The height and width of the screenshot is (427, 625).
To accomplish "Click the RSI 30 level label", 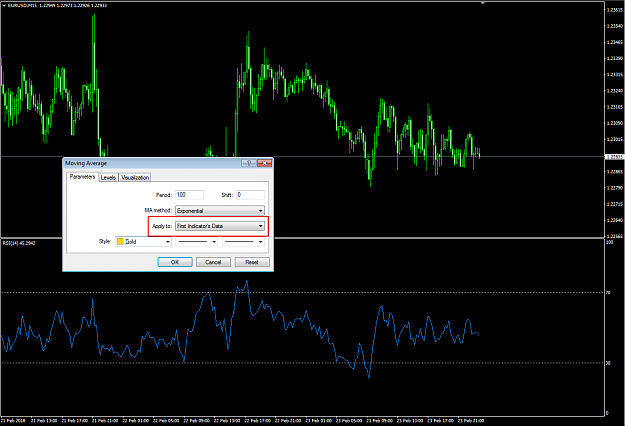I will click(x=608, y=363).
